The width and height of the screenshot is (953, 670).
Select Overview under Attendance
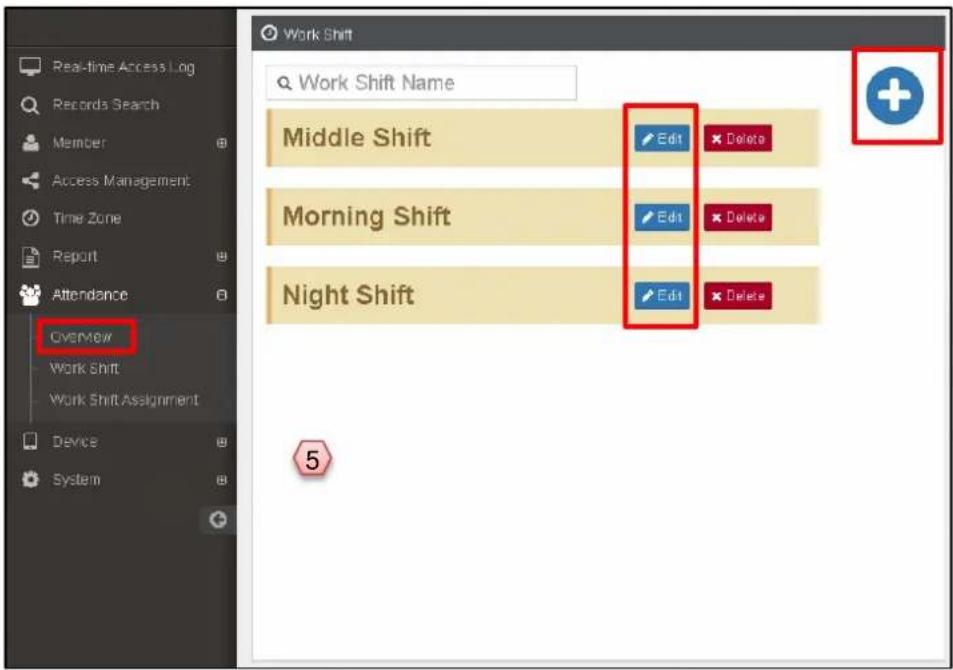[x=81, y=337]
